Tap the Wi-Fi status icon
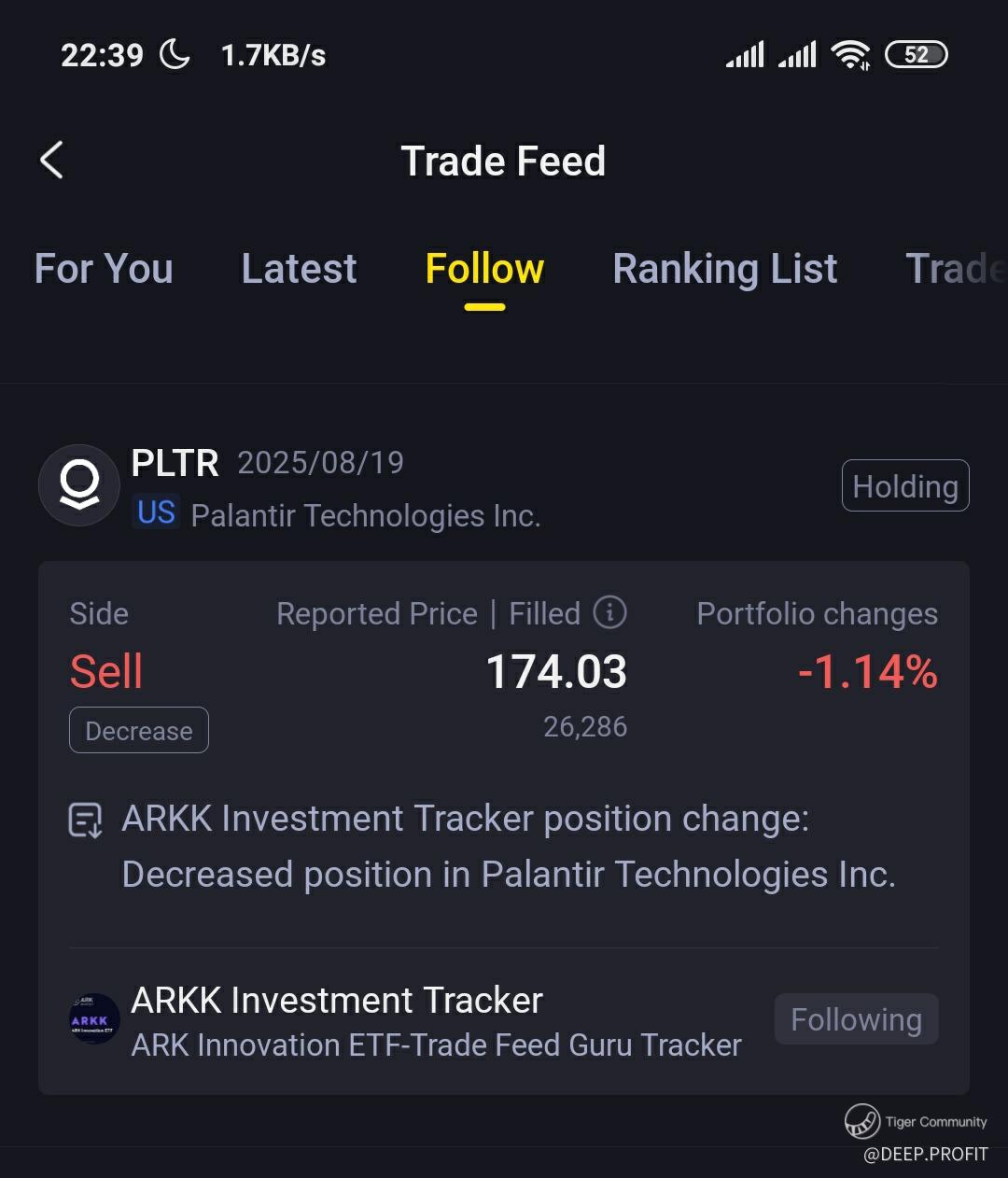The image size is (1008, 1178). click(x=851, y=55)
